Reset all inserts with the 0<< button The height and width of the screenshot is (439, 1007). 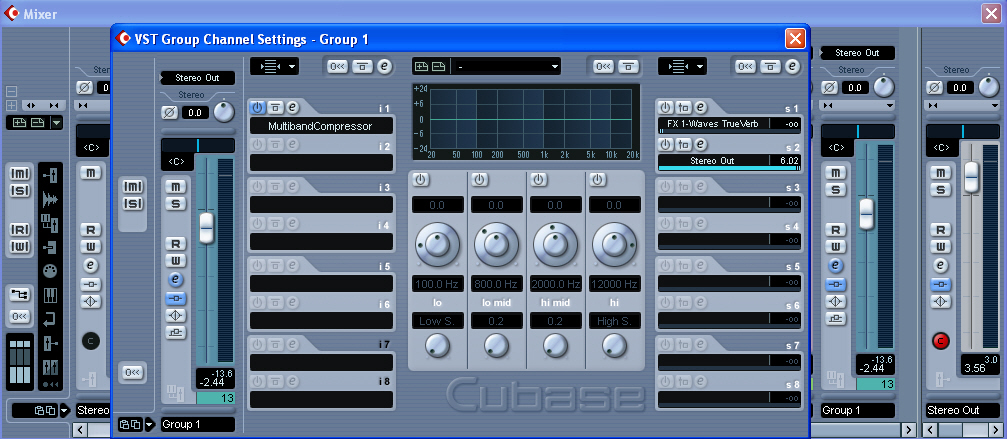pos(338,66)
